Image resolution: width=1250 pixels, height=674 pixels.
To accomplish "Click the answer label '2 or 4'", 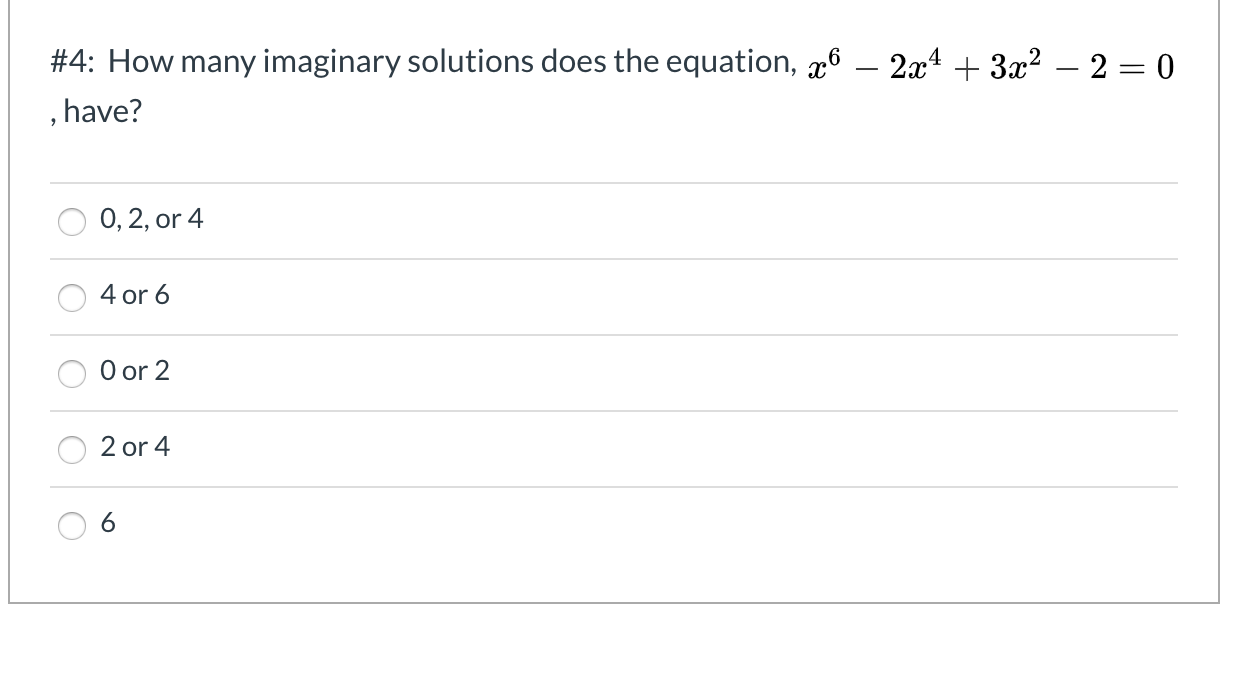I will (x=136, y=447).
